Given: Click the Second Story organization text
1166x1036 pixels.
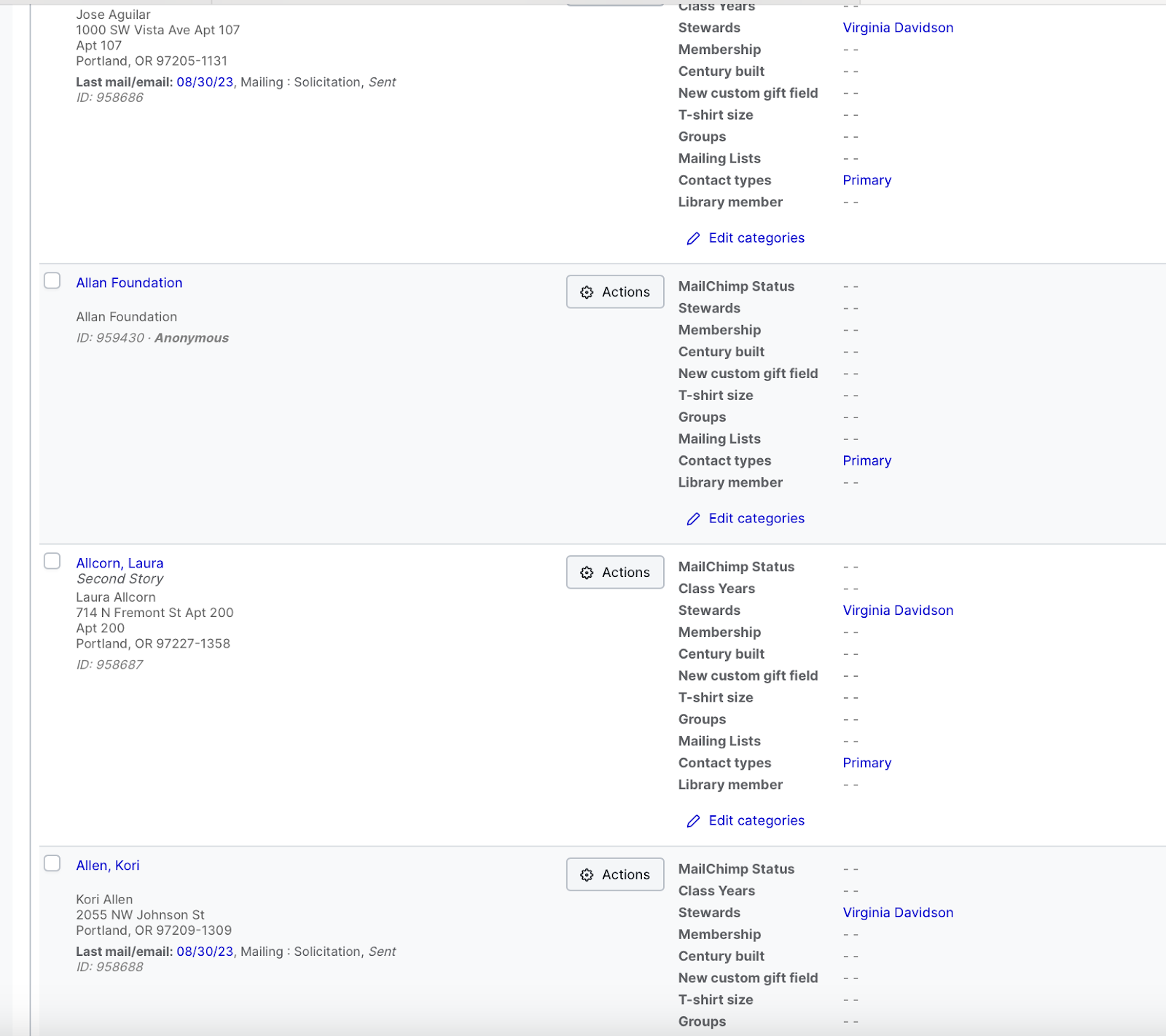Looking at the screenshot, I should tap(120, 578).
